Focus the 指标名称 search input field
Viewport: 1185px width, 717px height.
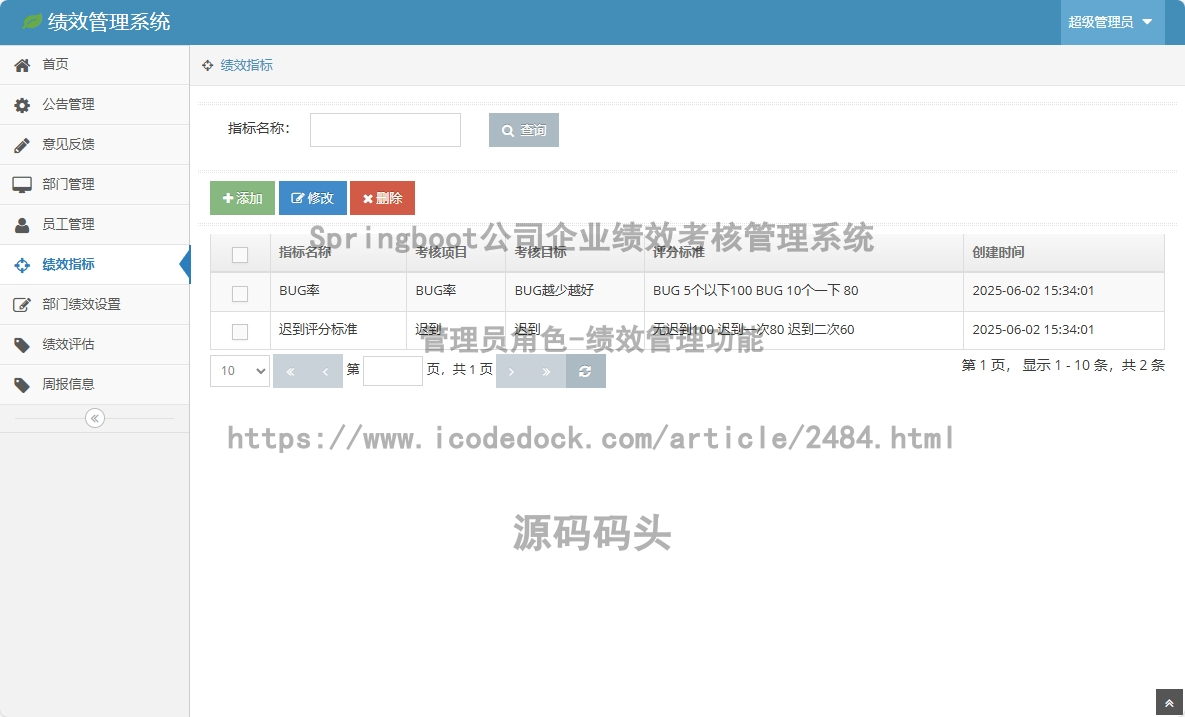click(x=385, y=130)
